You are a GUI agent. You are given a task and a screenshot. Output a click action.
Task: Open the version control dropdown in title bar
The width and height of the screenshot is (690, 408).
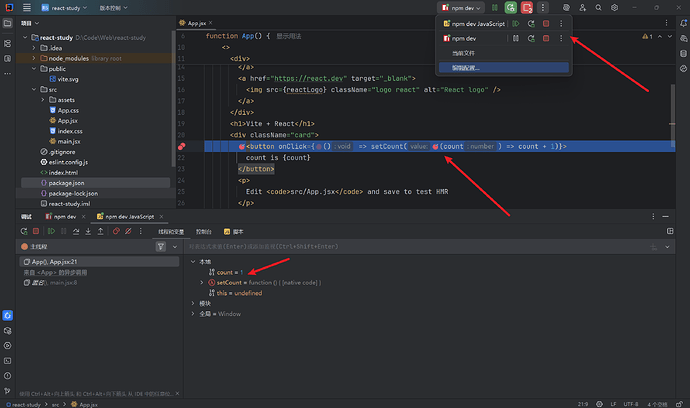click(114, 8)
